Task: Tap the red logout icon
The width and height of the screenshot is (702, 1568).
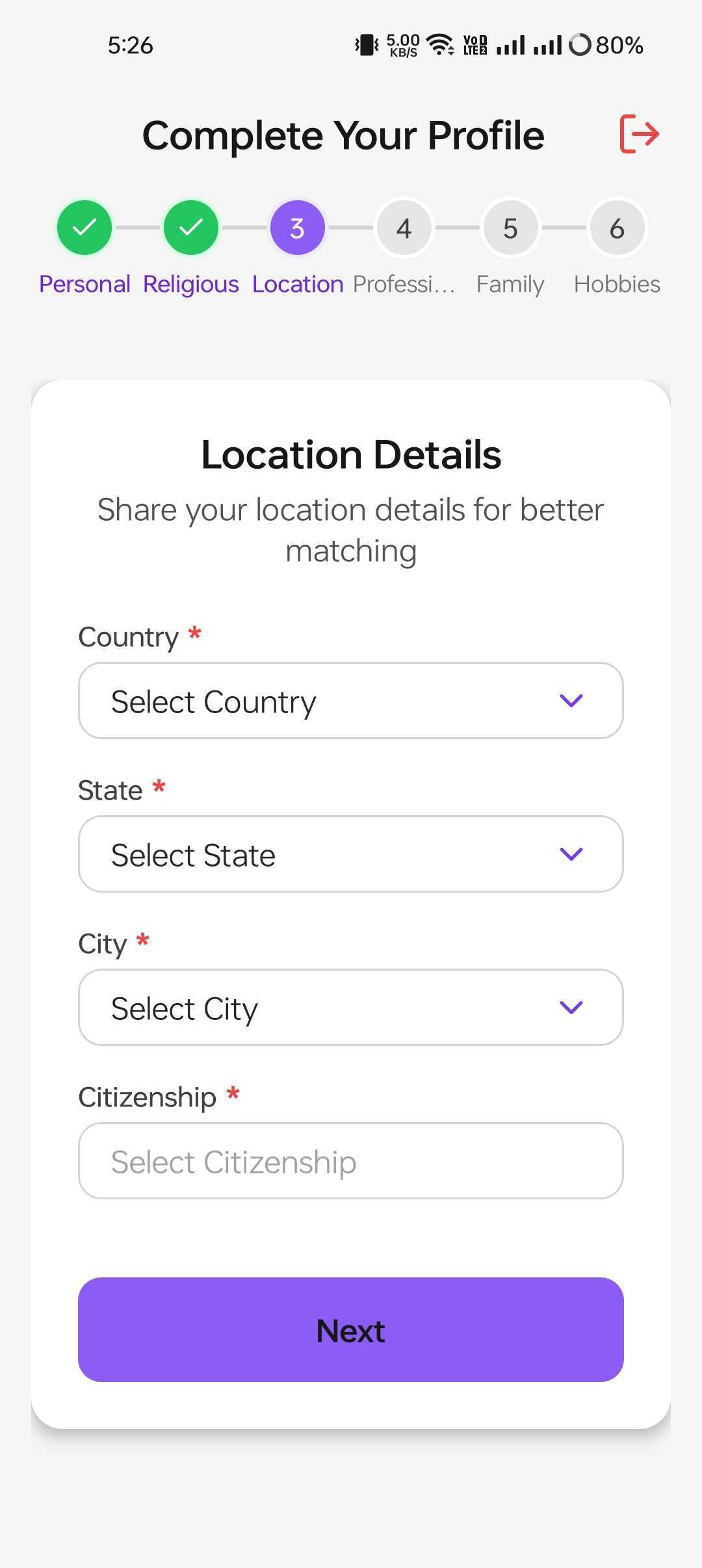Action: [x=640, y=134]
